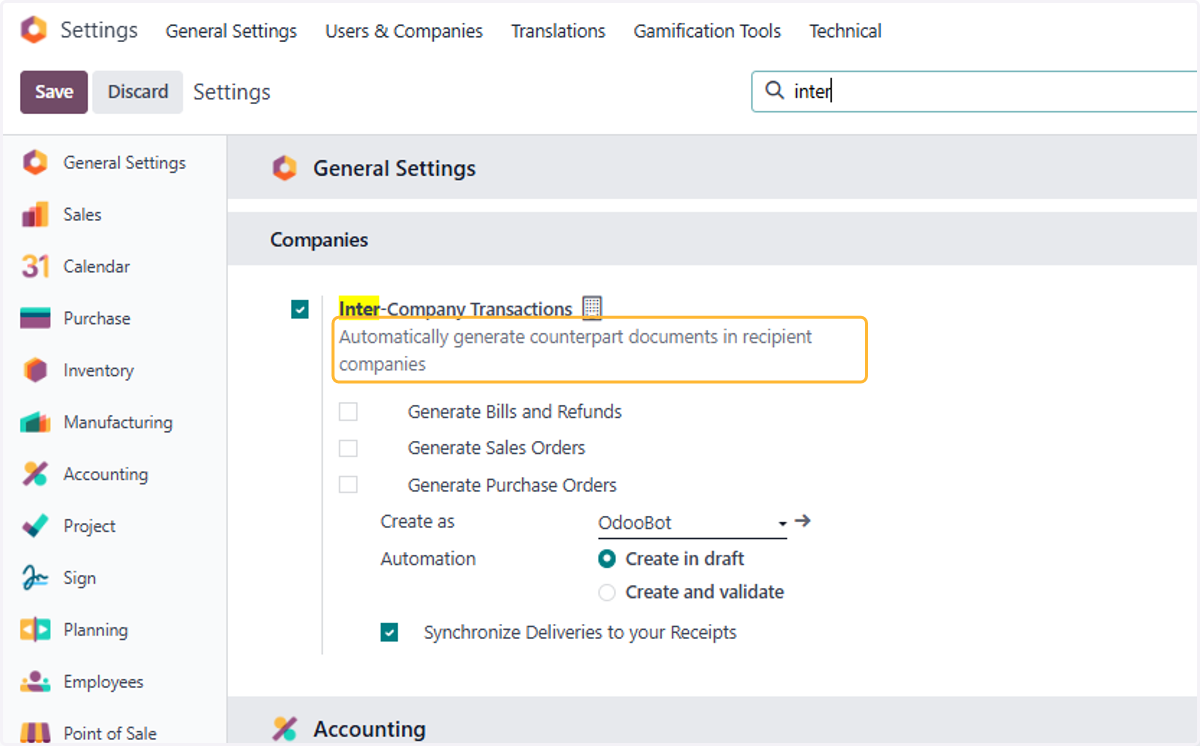This screenshot has width=1200, height=746.
Task: Click the settings search field containing inter
Action: (x=975, y=91)
